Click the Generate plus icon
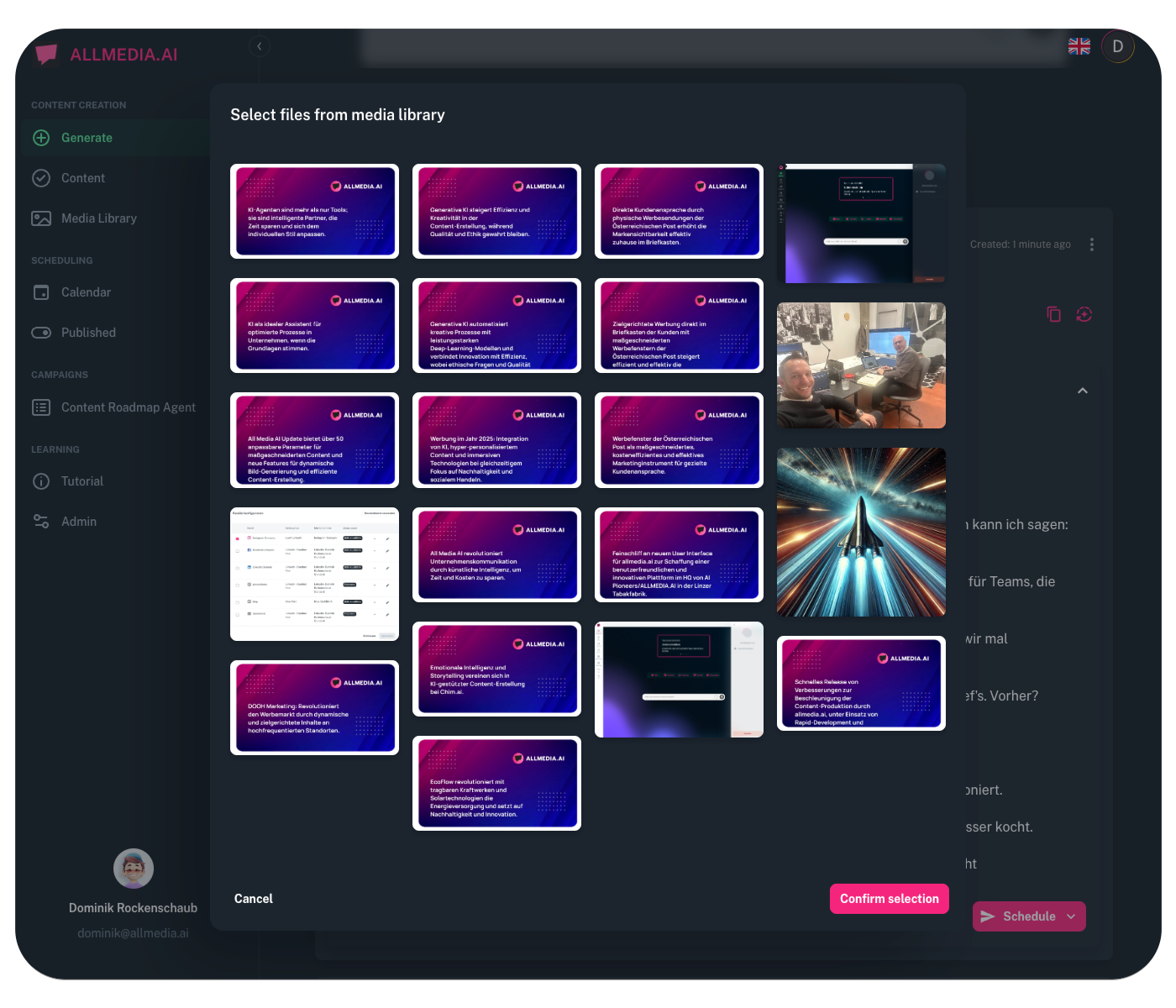This screenshot has width=1176, height=1008. point(41,138)
